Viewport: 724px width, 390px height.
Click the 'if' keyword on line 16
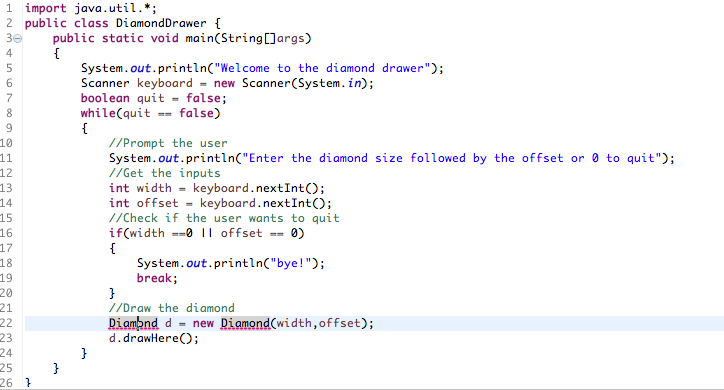[x=116, y=233]
